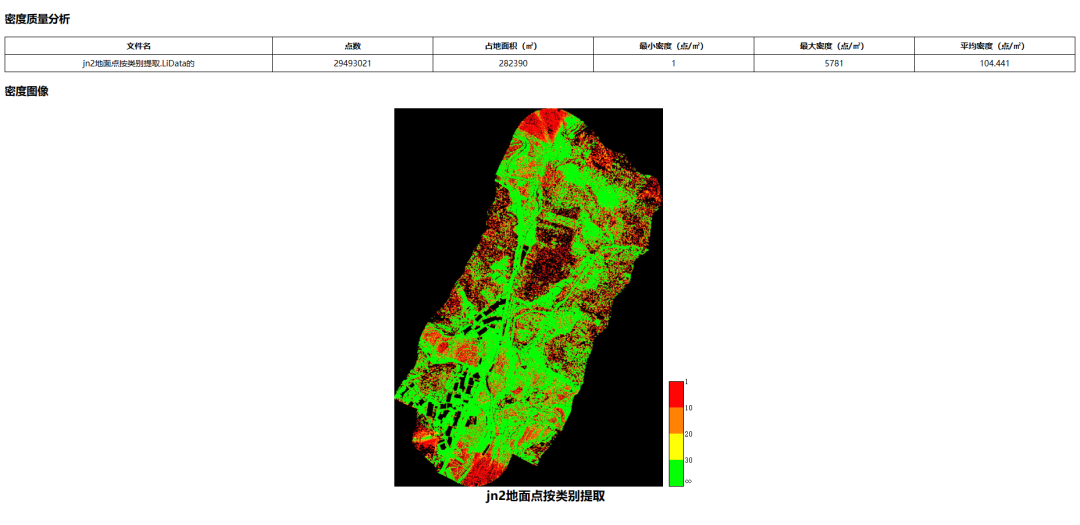1080x525 pixels.
Task: Click the orange legend color swatch
Action: pos(676,420)
